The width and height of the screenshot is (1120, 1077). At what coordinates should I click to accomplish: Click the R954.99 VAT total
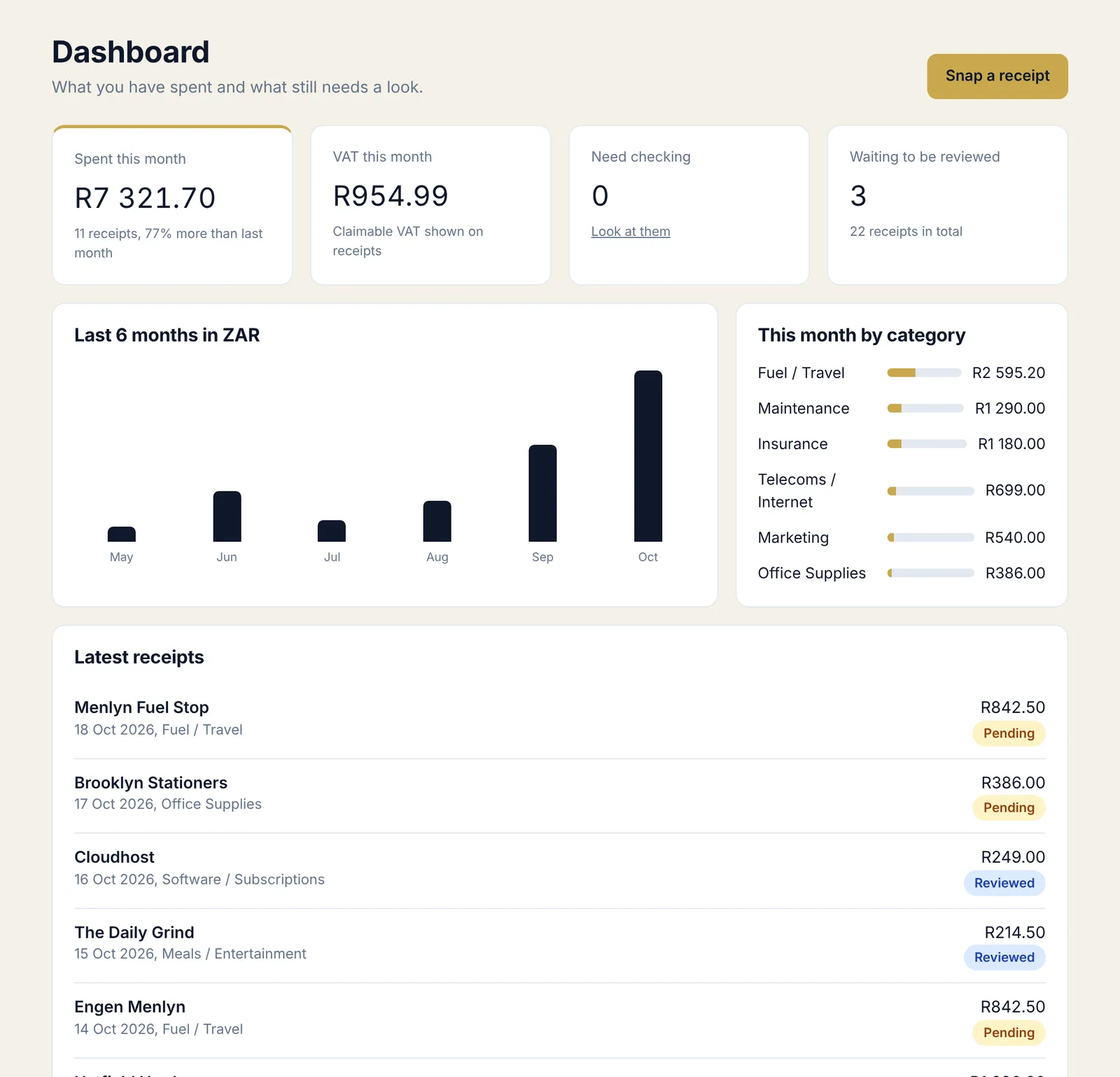click(391, 196)
